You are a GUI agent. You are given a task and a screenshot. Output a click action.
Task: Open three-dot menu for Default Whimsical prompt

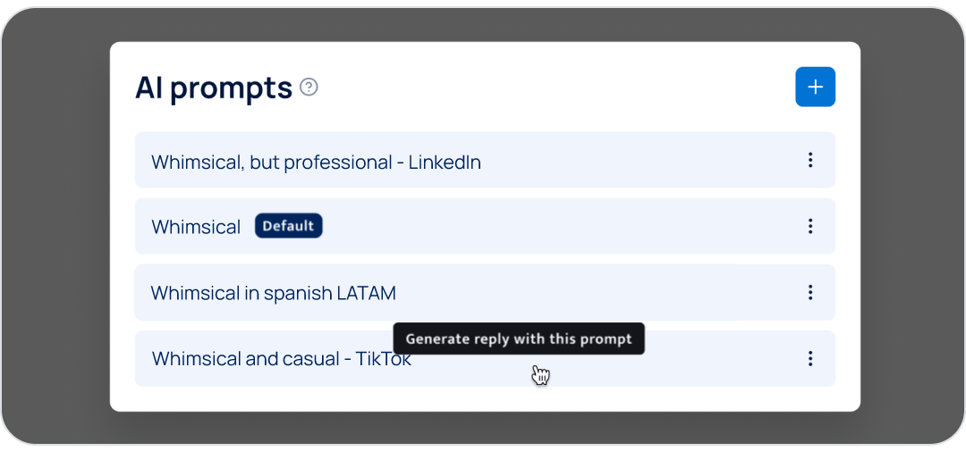tap(810, 226)
